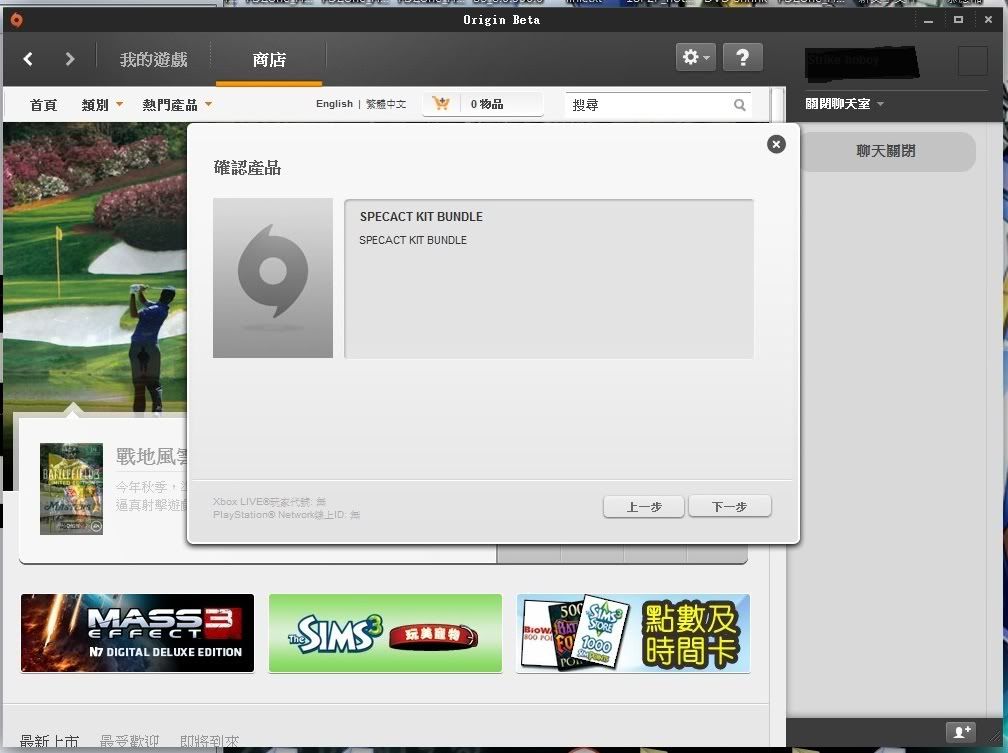Click the 搜尋 search input field

(648, 105)
